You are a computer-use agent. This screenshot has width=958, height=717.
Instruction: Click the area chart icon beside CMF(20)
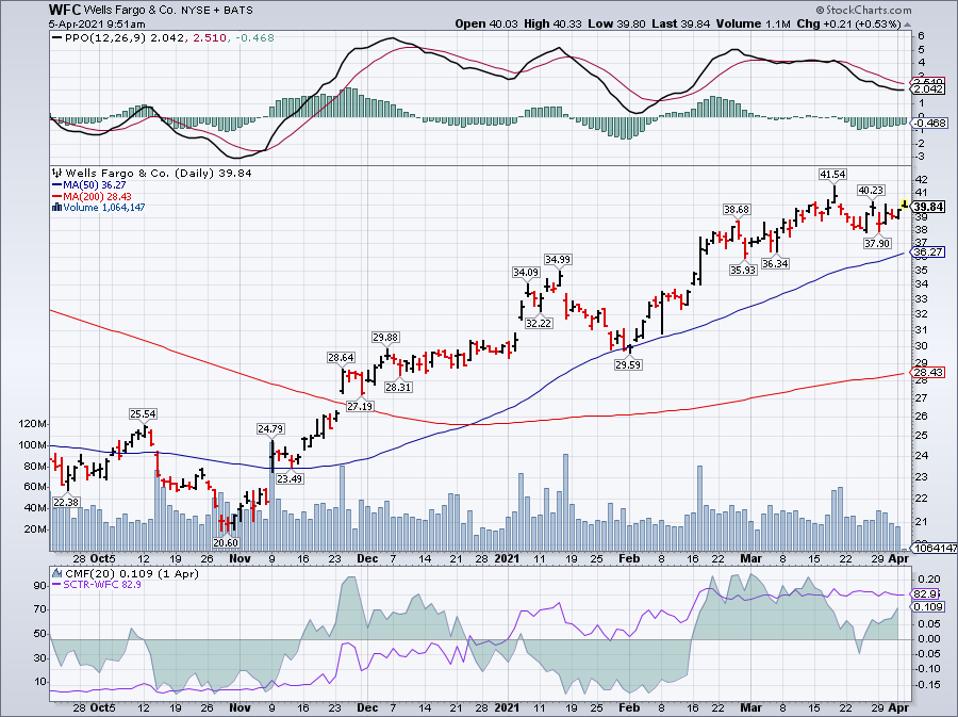pos(57,574)
